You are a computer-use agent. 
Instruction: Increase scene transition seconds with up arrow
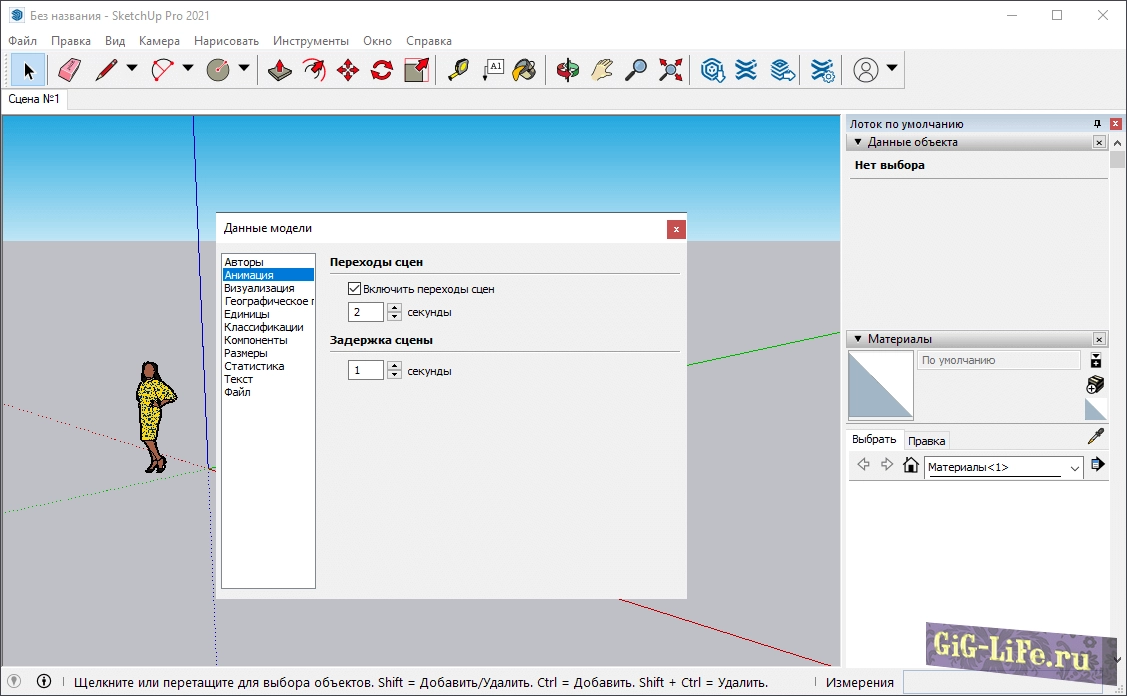(394, 307)
